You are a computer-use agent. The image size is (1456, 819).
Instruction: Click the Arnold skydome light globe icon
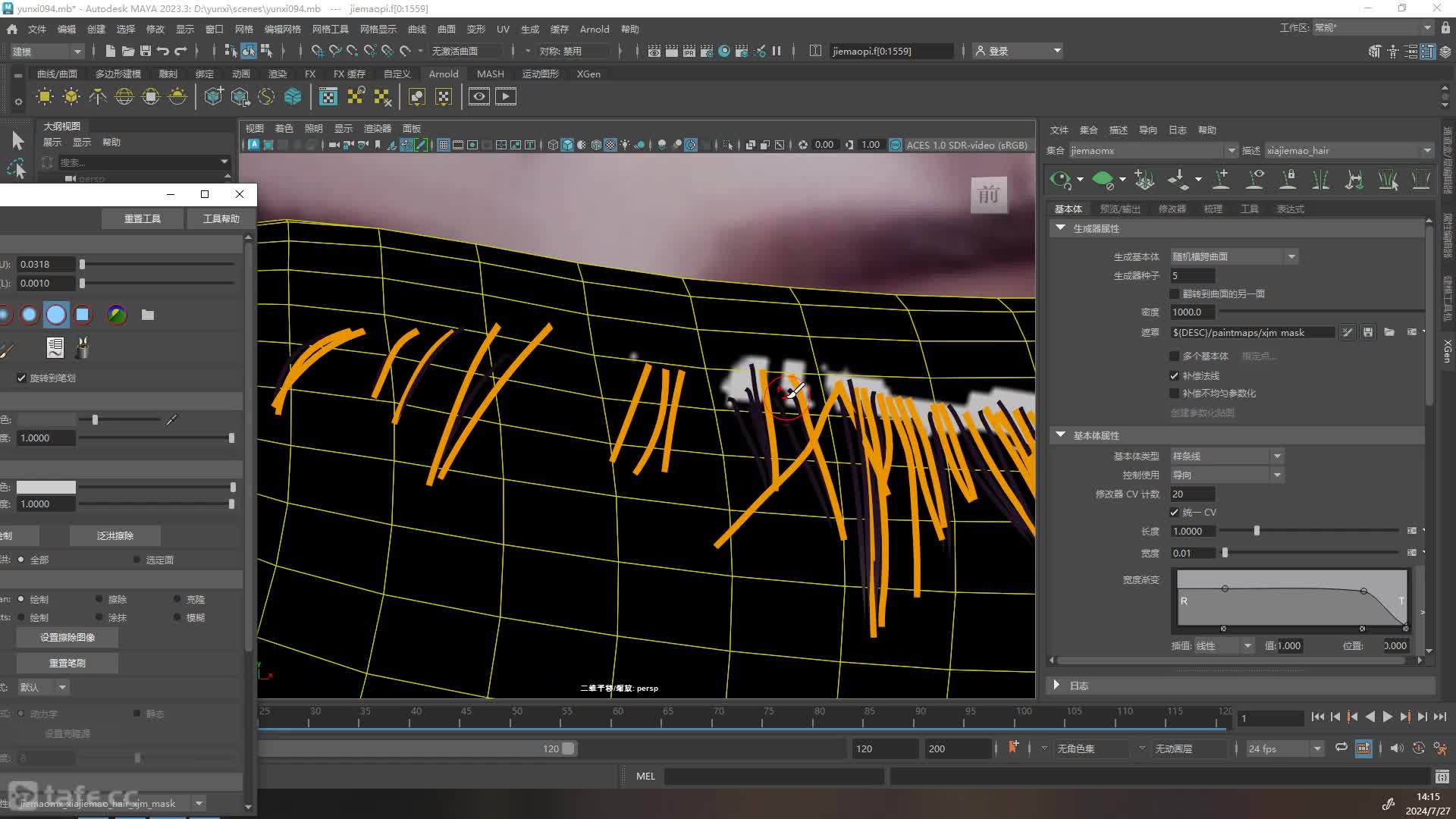click(x=124, y=96)
